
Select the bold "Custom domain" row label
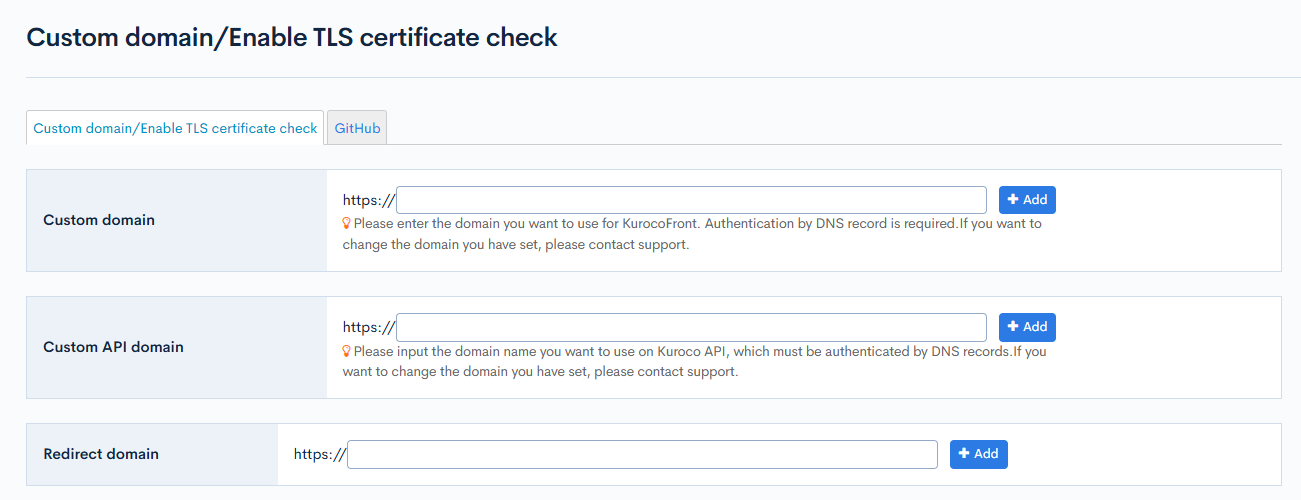[x=99, y=220]
